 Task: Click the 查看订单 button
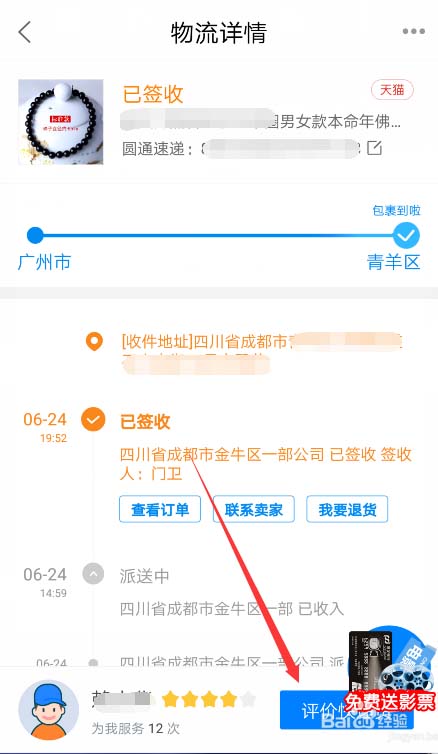160,509
